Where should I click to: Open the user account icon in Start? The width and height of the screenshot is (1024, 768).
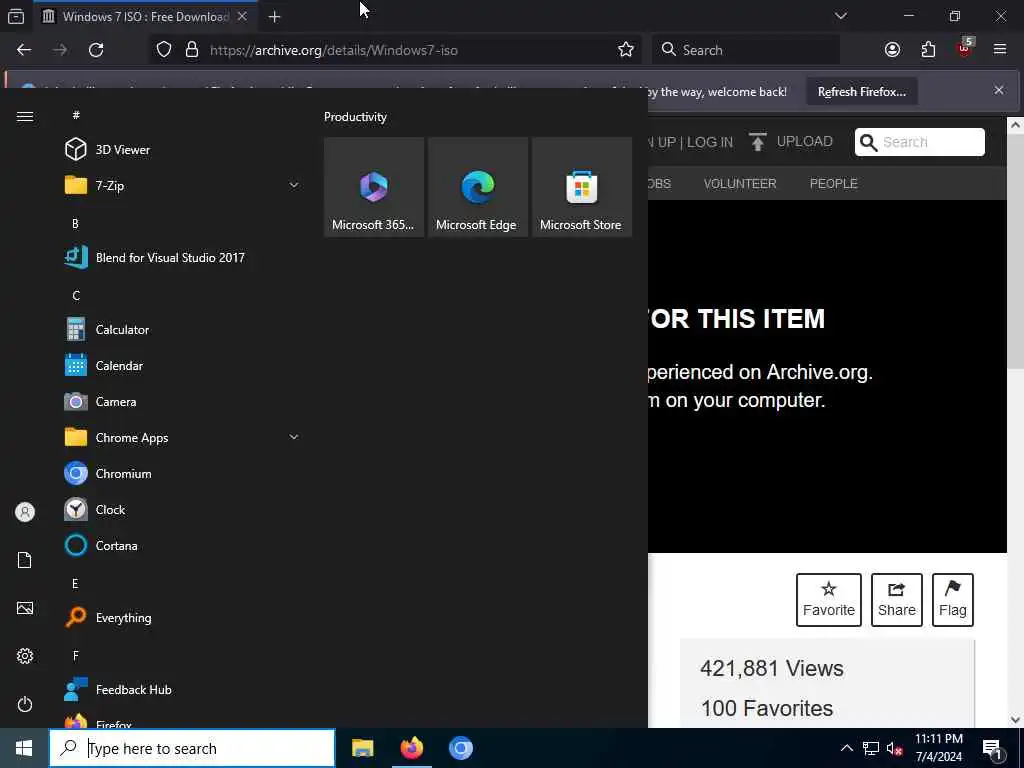pyautogui.click(x=25, y=512)
